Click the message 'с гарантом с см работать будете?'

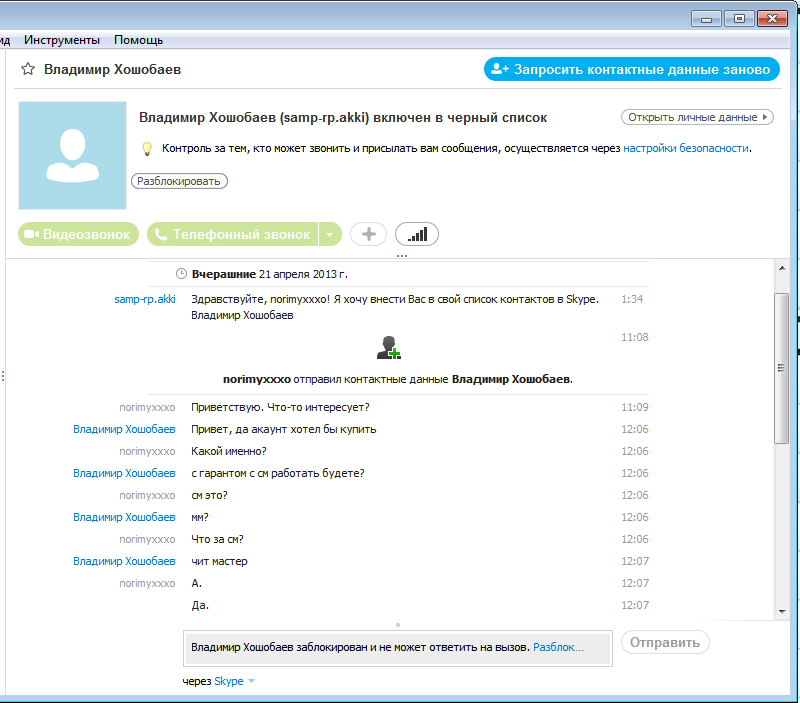[278, 473]
